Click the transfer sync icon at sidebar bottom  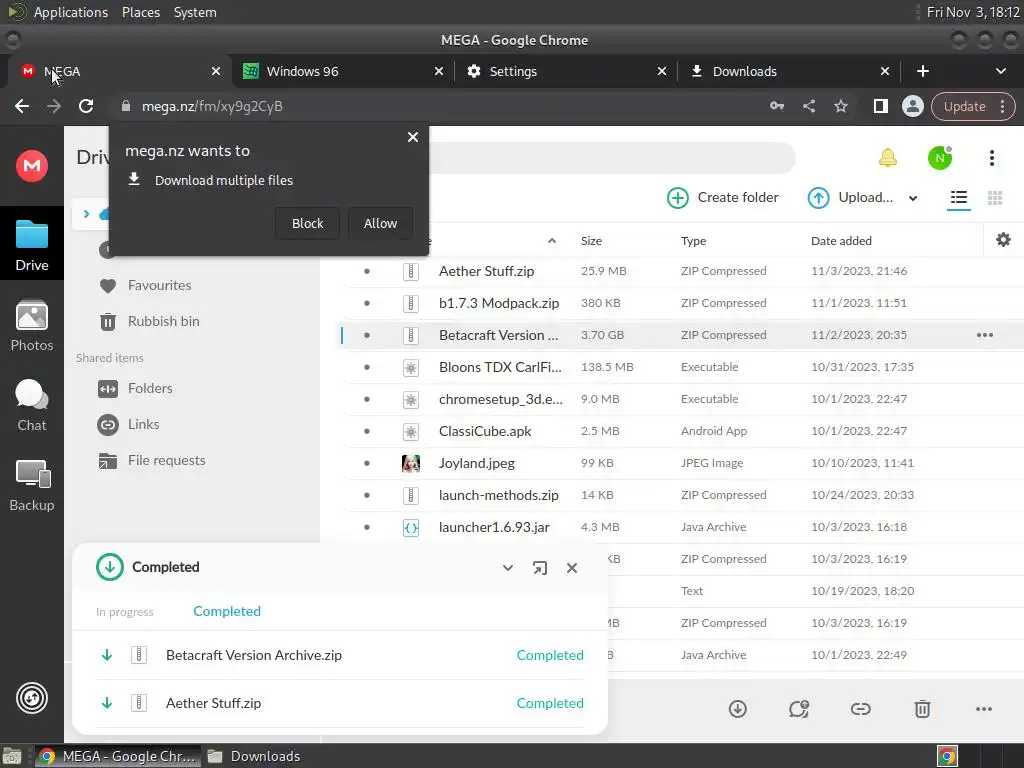coord(32,697)
